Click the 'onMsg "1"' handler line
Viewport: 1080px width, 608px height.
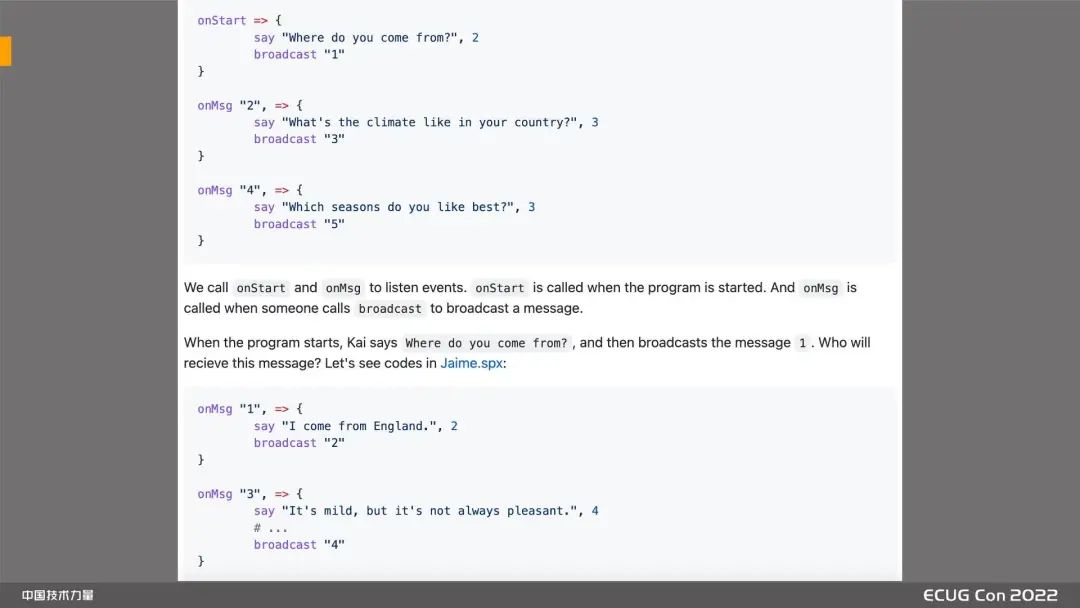(250, 409)
